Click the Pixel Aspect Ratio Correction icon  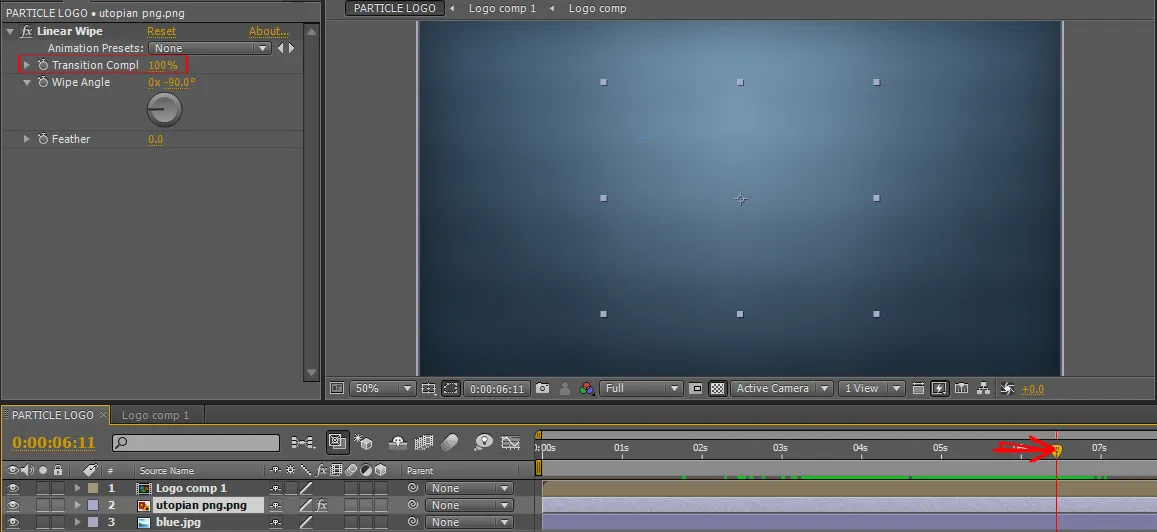(918, 388)
